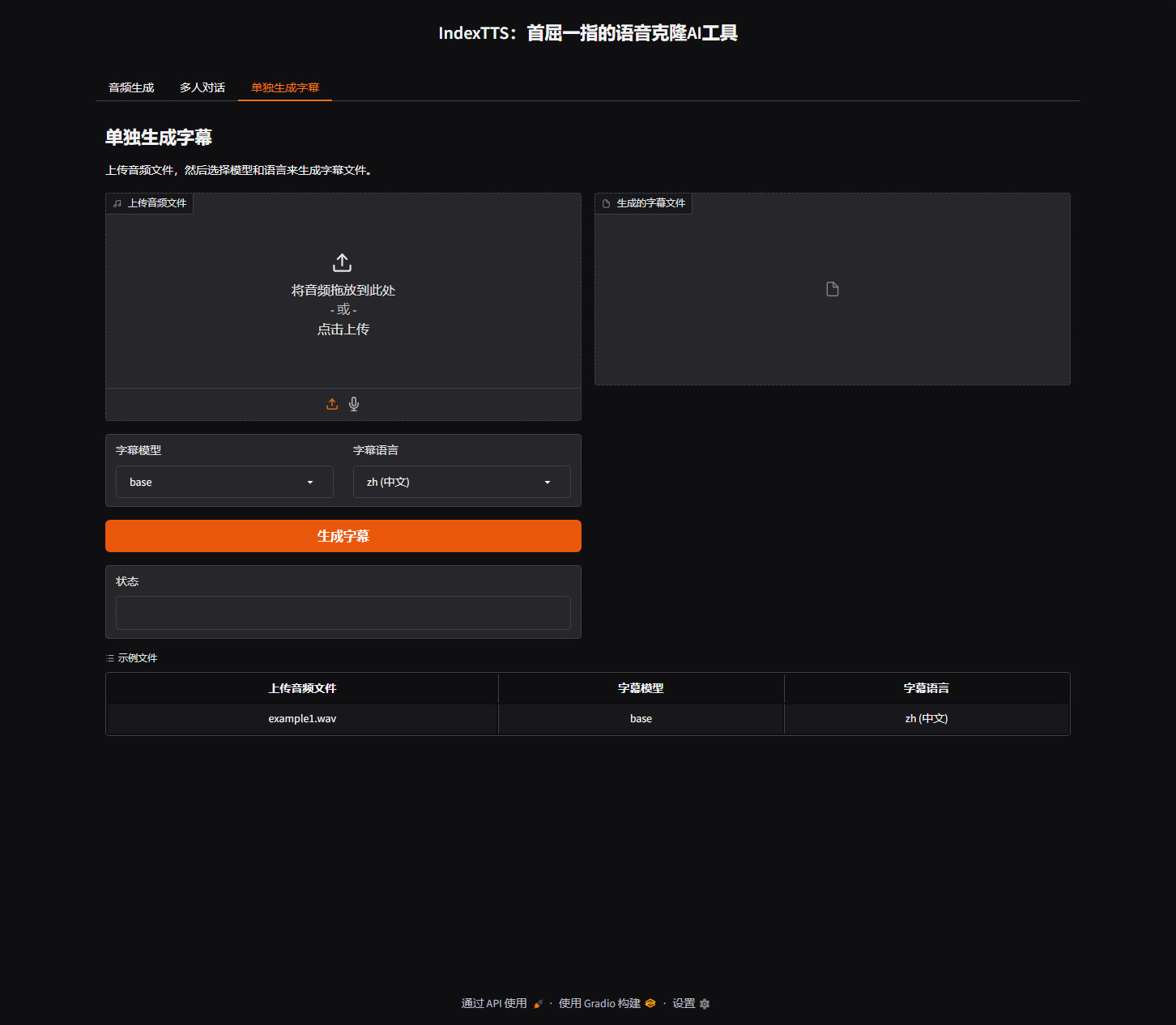Viewport: 1176px width, 1025px height.
Task: Click the Gradio logo icon in footer
Action: coord(650,1003)
